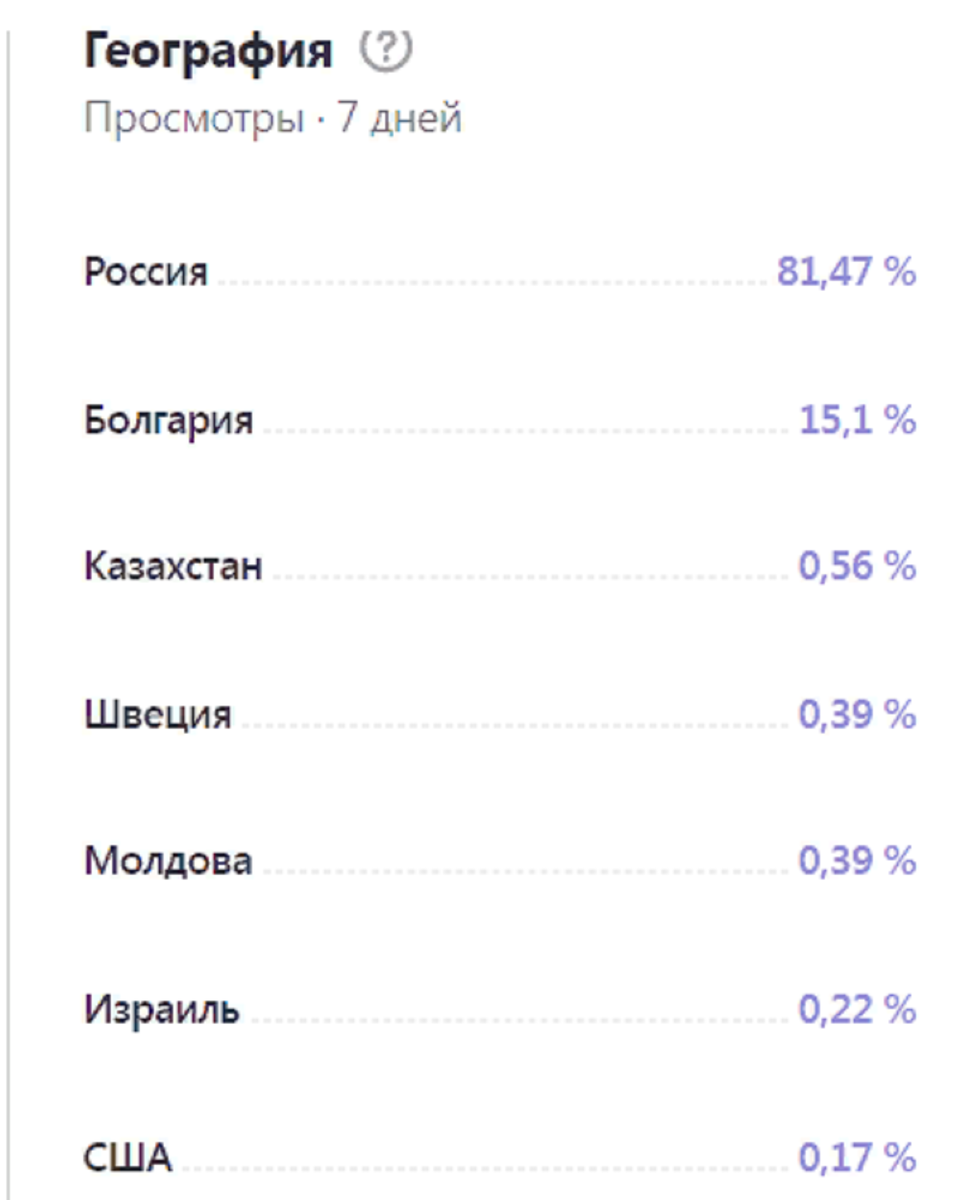
Task: Select the США country row
Action: [x=128, y=1158]
